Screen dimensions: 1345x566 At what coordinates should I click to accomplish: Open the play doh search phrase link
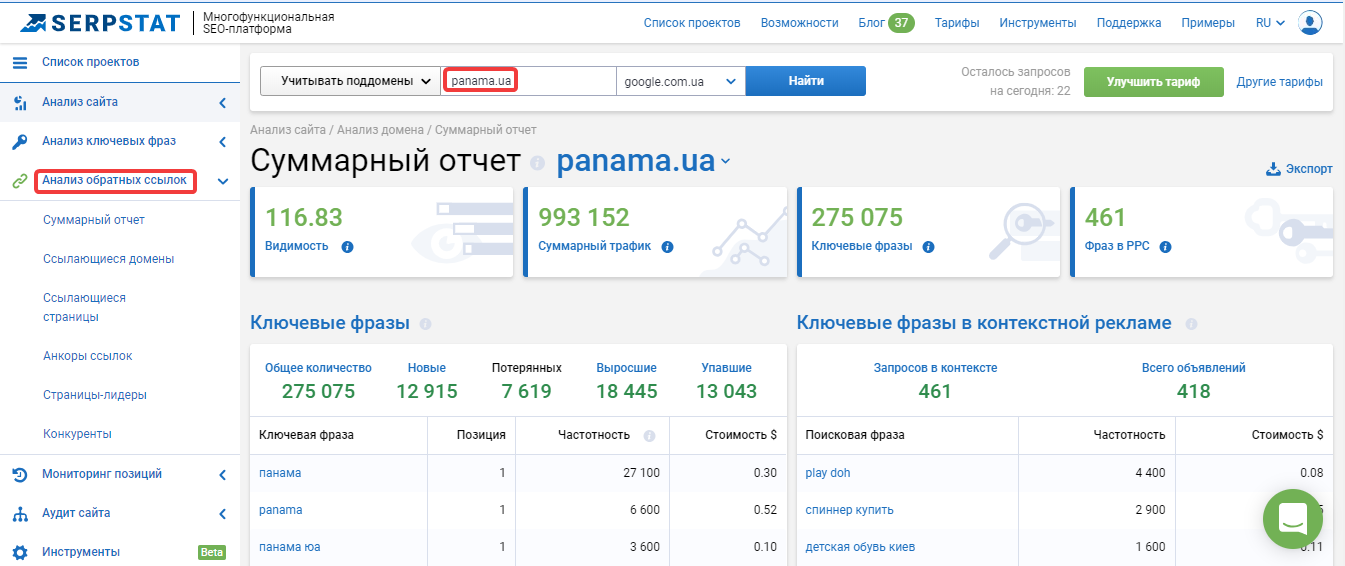tap(828, 473)
